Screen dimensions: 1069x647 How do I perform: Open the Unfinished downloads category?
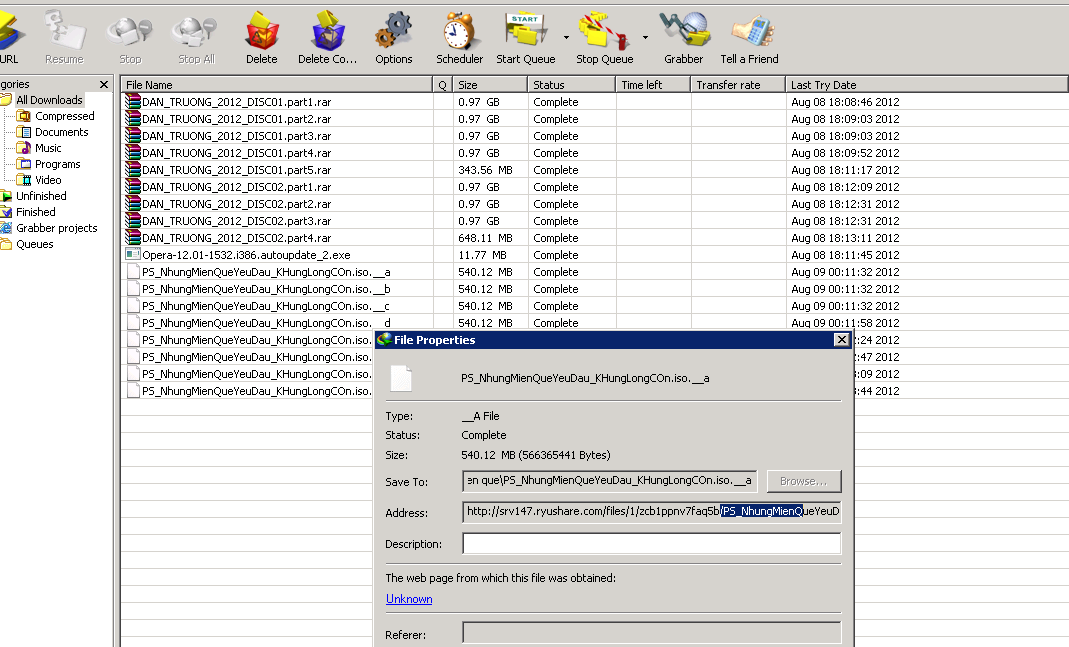(41, 196)
